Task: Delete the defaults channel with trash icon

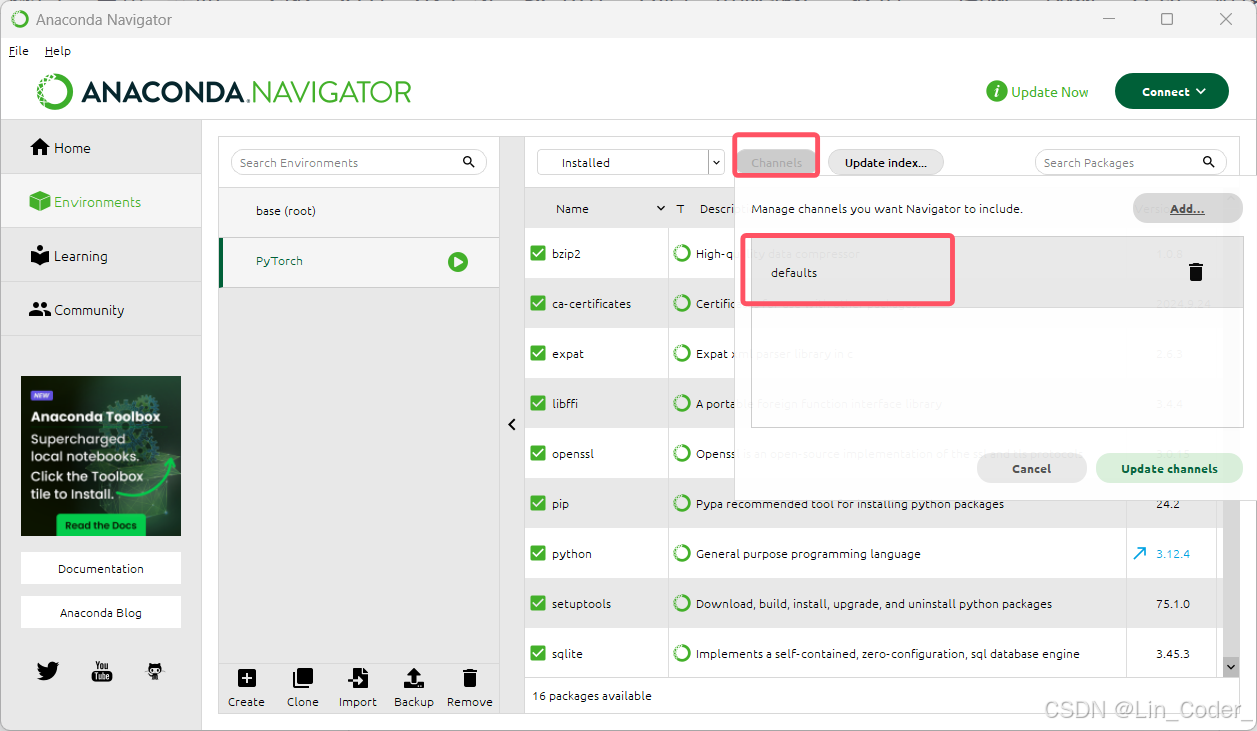Action: click(1195, 272)
